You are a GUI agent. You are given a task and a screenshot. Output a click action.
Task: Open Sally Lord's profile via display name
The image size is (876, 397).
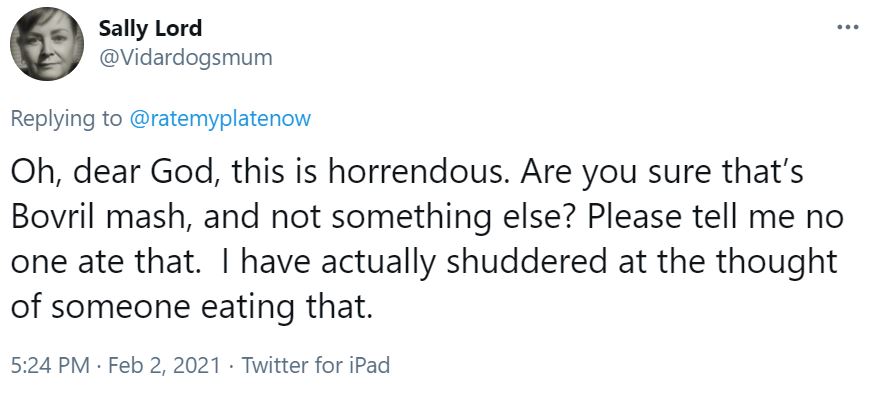click(150, 28)
